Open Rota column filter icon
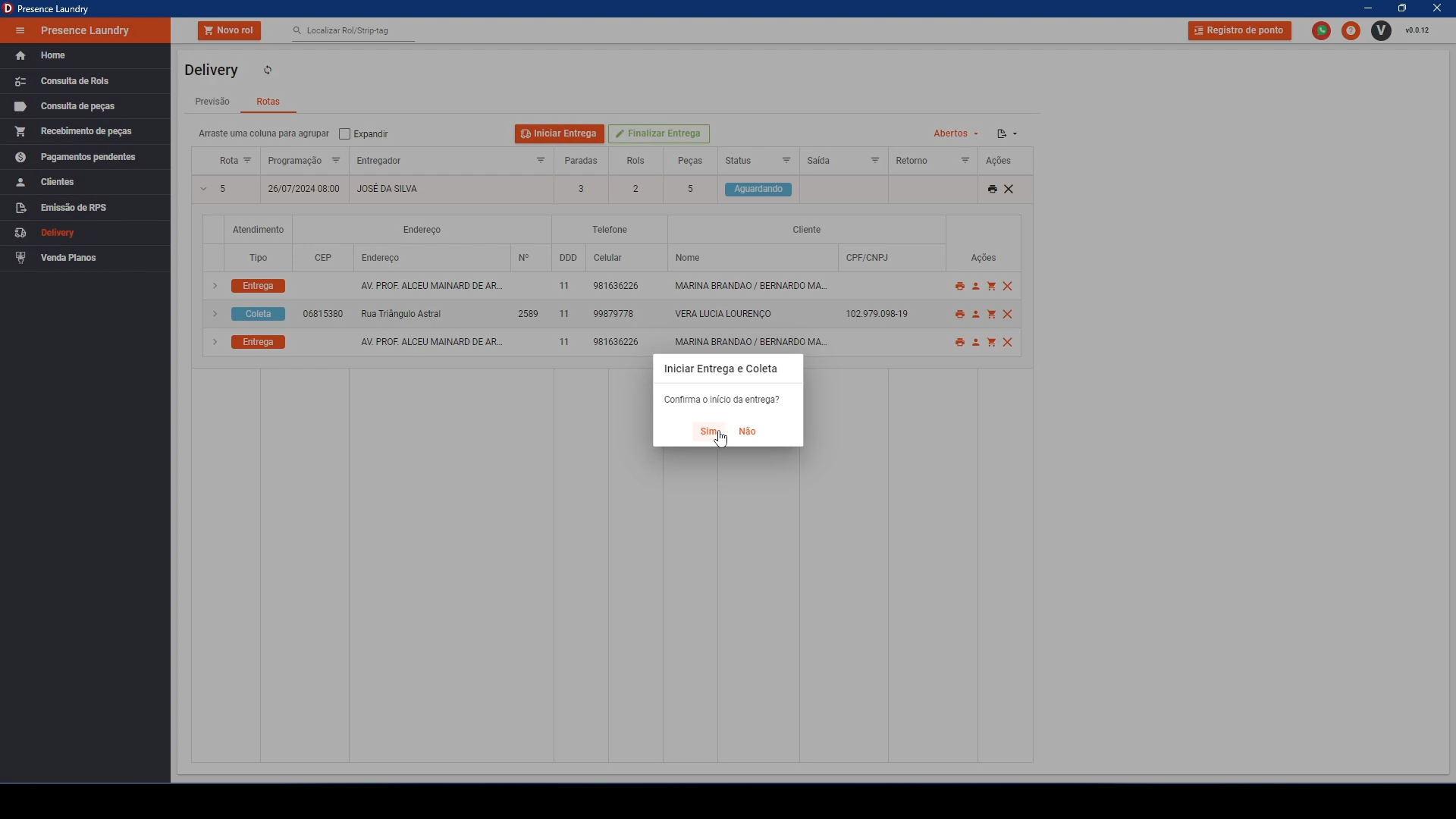 click(247, 161)
